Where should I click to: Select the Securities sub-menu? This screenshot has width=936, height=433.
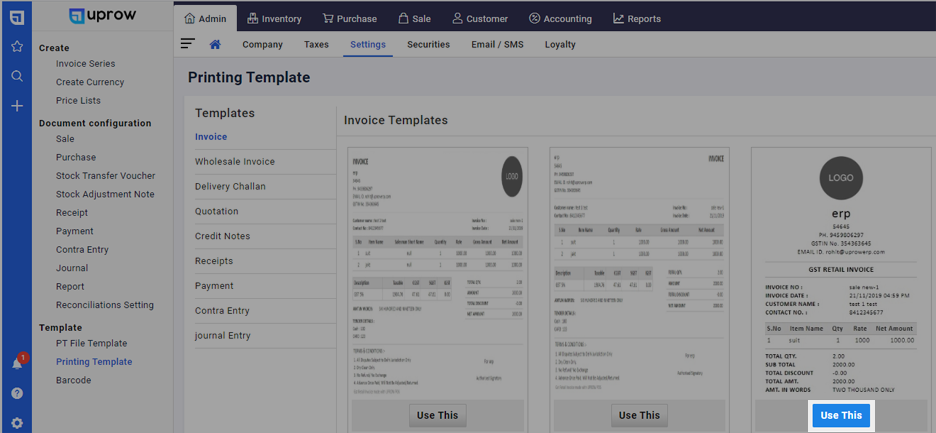(x=429, y=44)
